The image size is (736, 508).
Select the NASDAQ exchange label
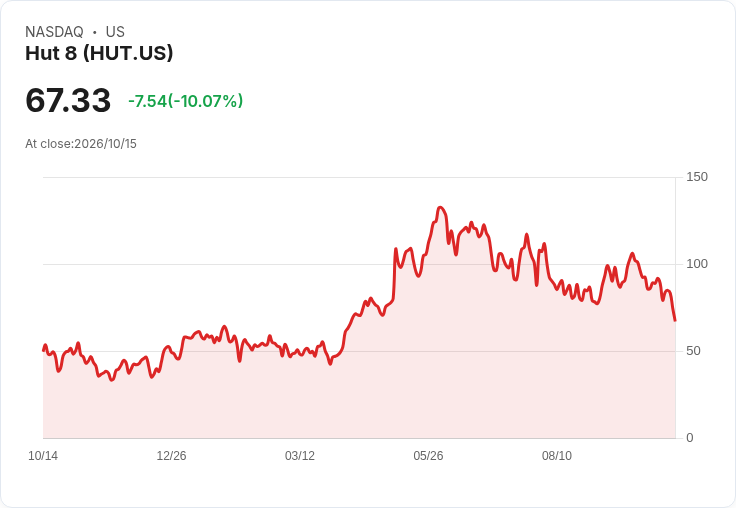54,32
